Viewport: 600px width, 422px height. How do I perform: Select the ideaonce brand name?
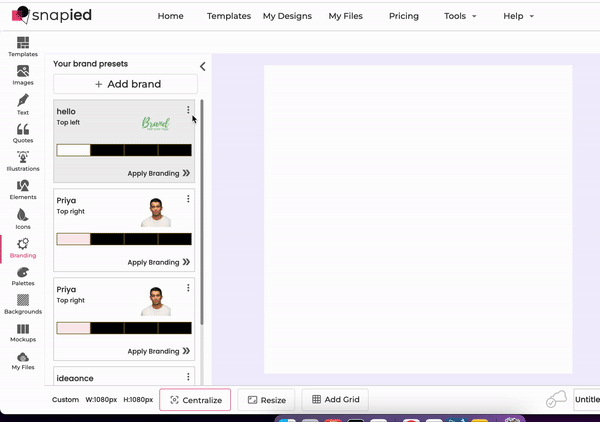pyautogui.click(x=75, y=378)
